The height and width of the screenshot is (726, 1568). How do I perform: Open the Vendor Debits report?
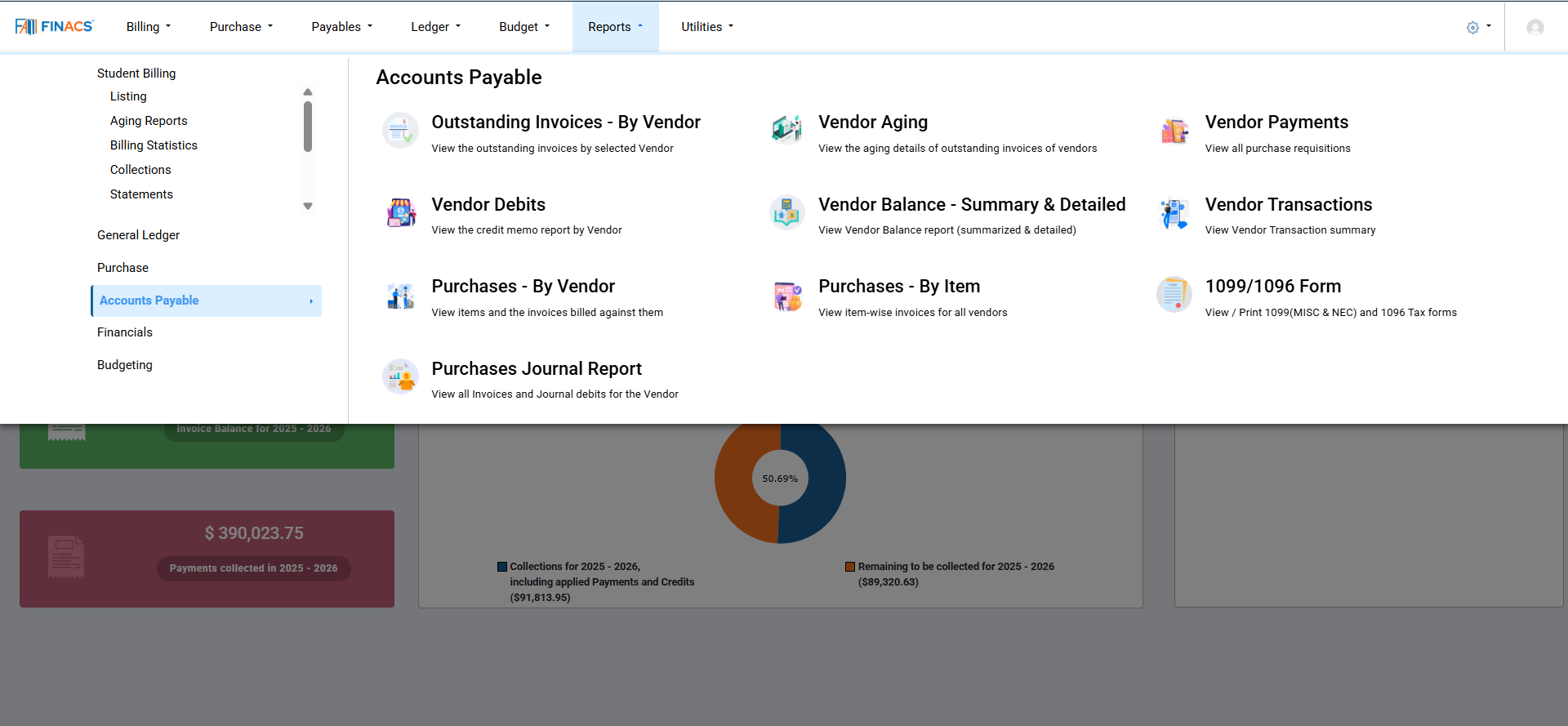pos(488,205)
